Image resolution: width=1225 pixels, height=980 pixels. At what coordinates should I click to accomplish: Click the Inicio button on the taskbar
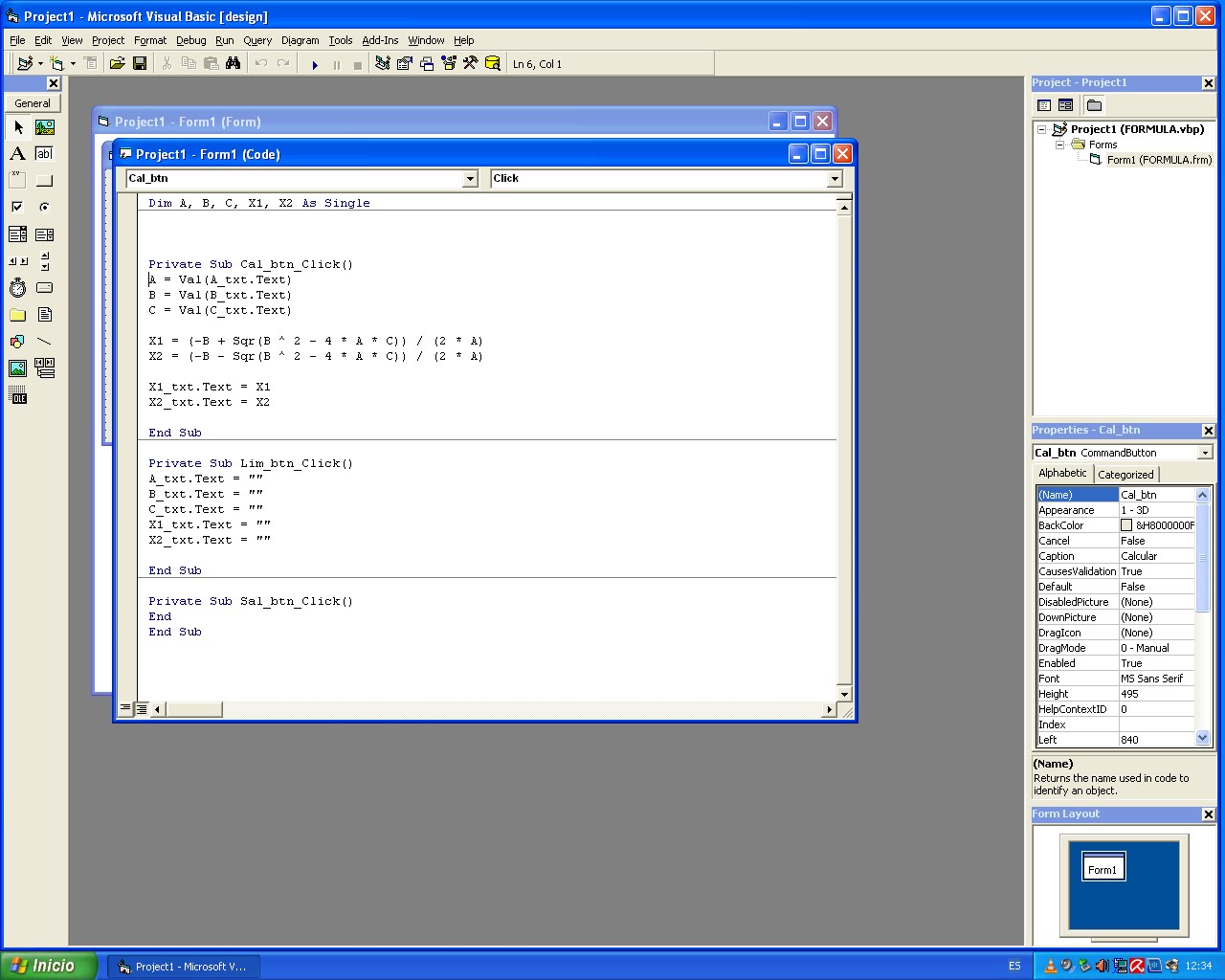point(43,965)
